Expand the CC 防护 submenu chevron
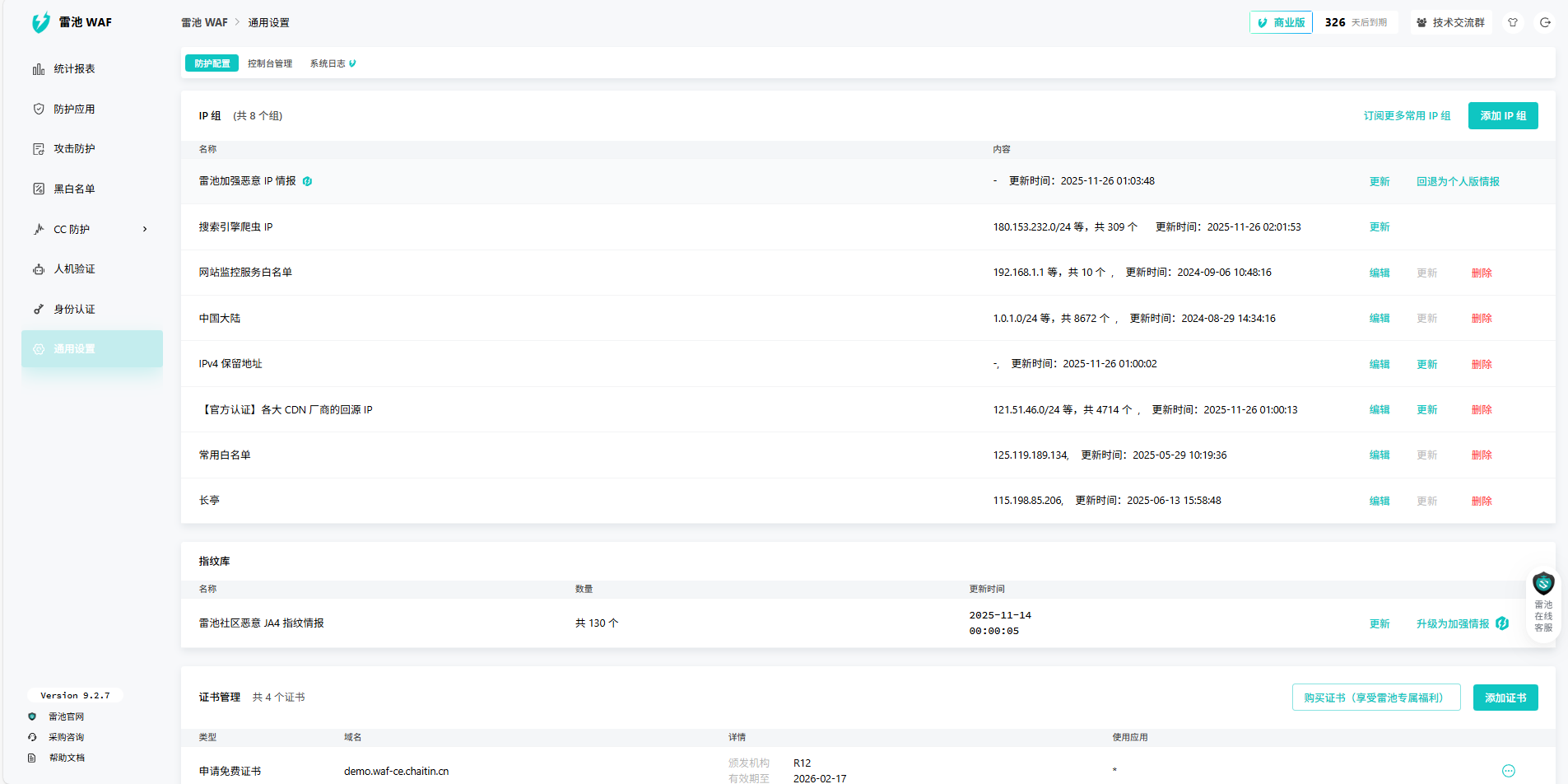1568x784 pixels. [145, 229]
